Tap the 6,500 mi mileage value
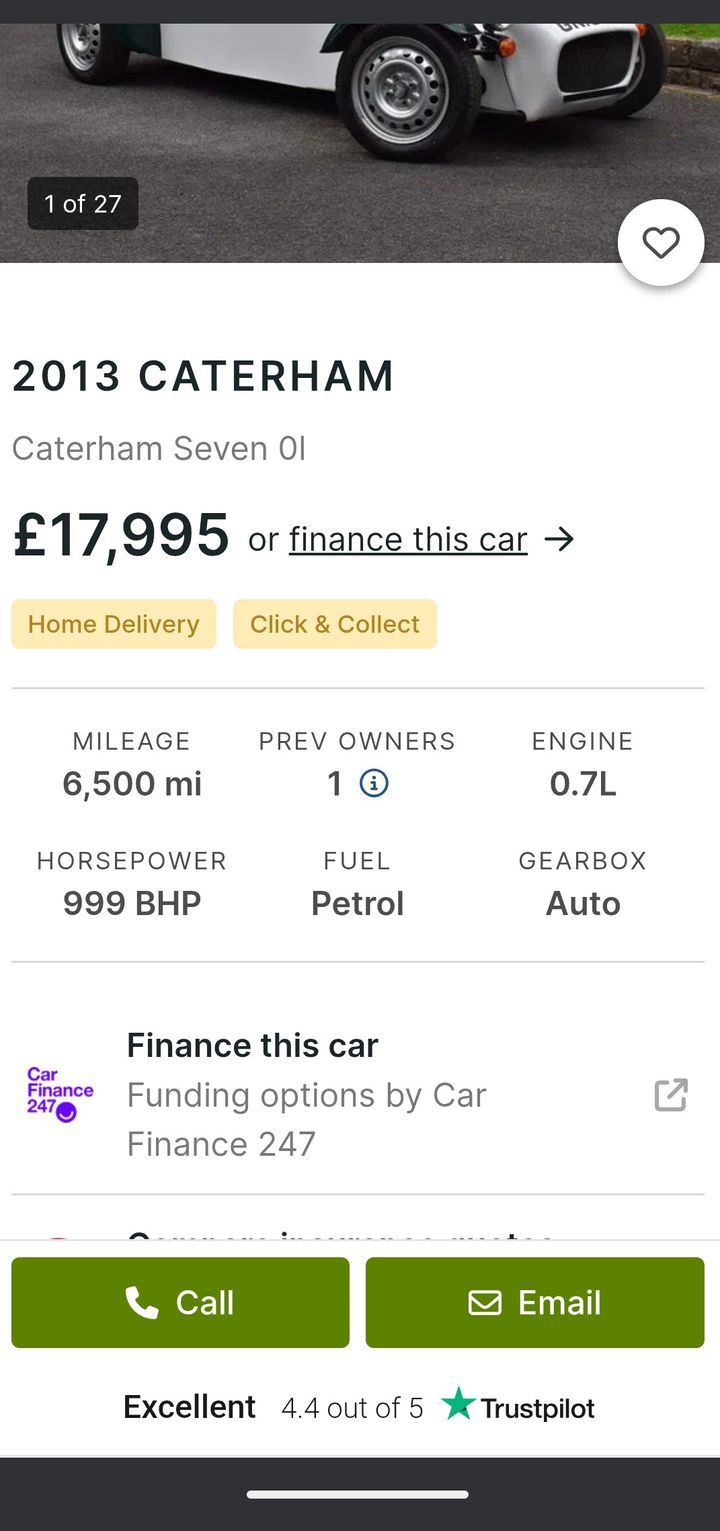 (132, 784)
